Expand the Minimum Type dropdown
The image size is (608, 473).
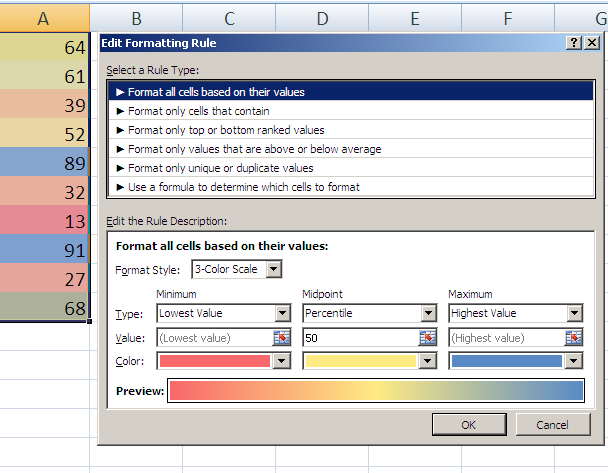[x=283, y=313]
